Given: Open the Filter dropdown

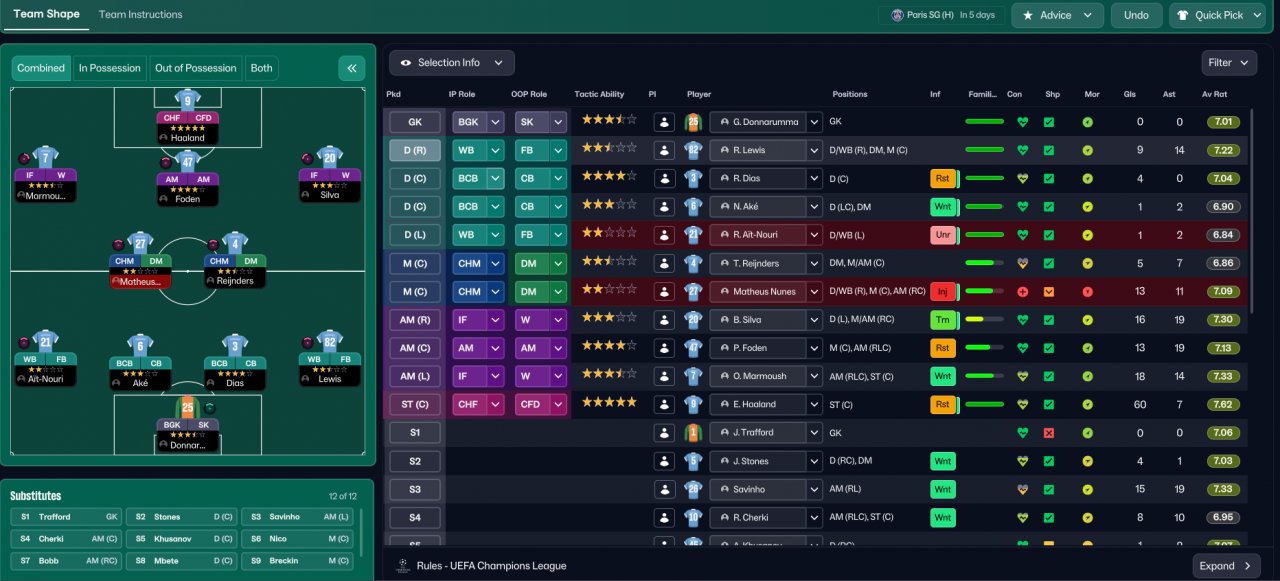Looking at the screenshot, I should (1229, 62).
